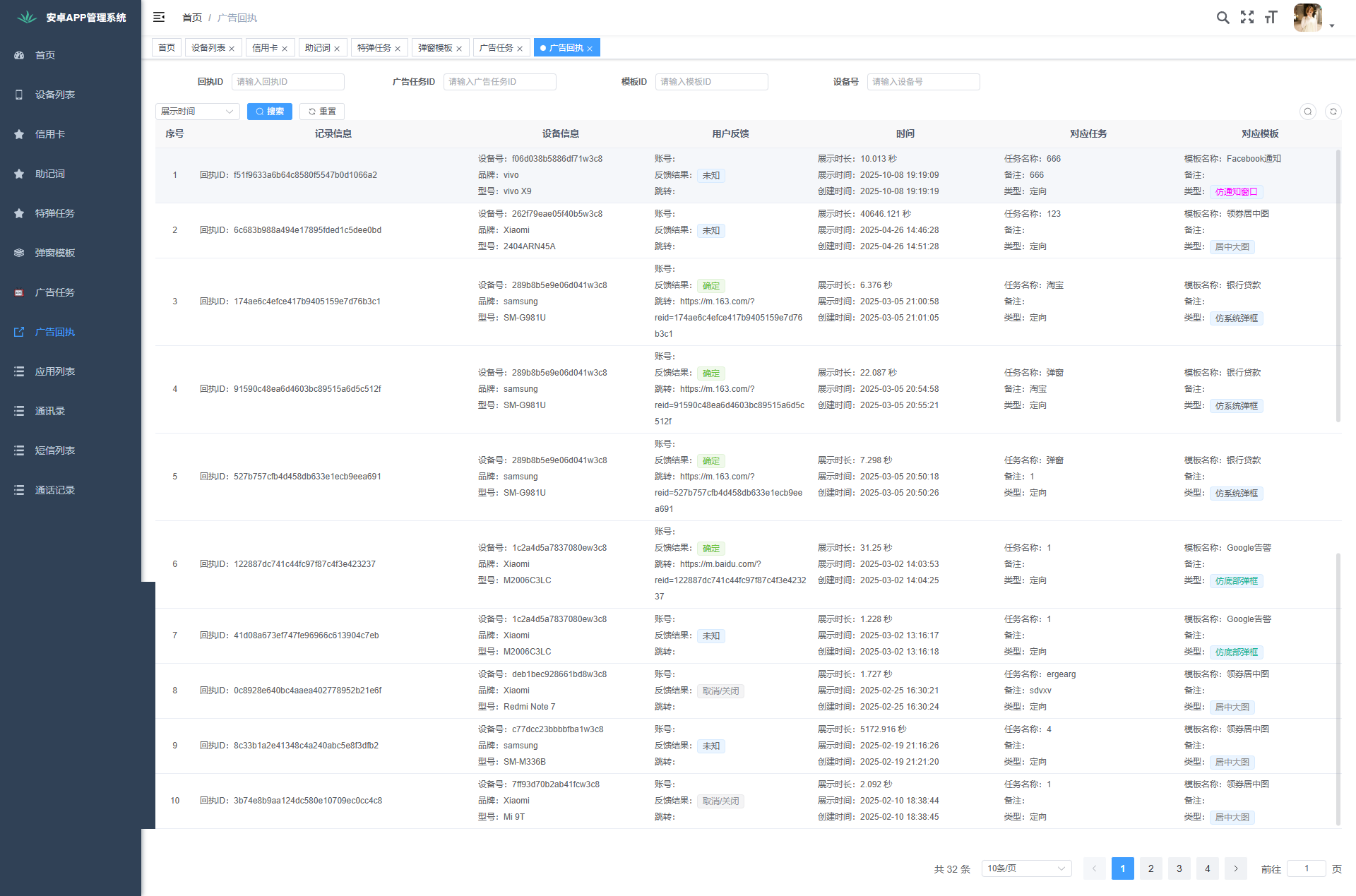1356x896 pixels.
Task: Open the 10条/页 page size dropdown
Action: 1026,868
